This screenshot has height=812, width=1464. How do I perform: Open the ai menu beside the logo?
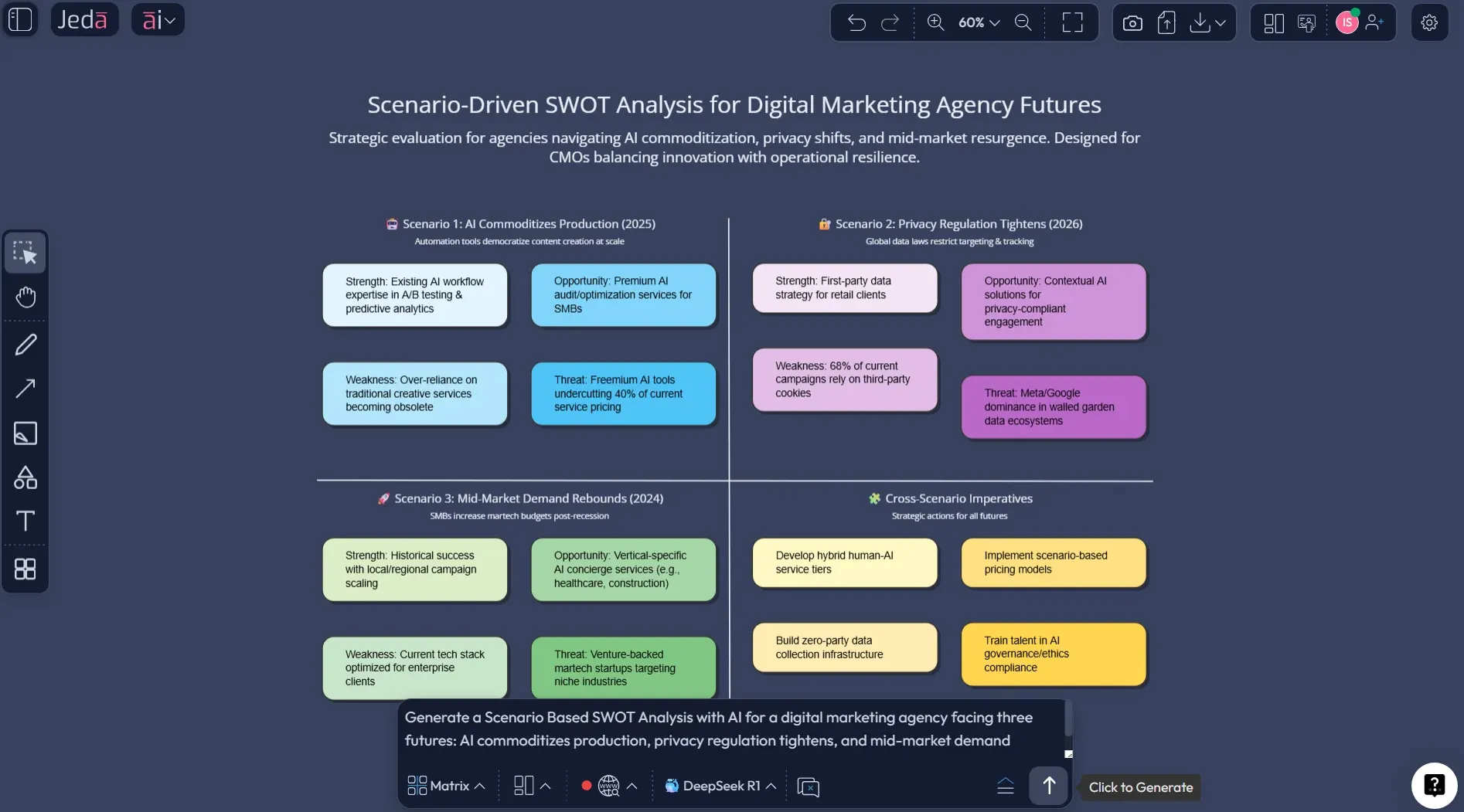[x=158, y=19]
